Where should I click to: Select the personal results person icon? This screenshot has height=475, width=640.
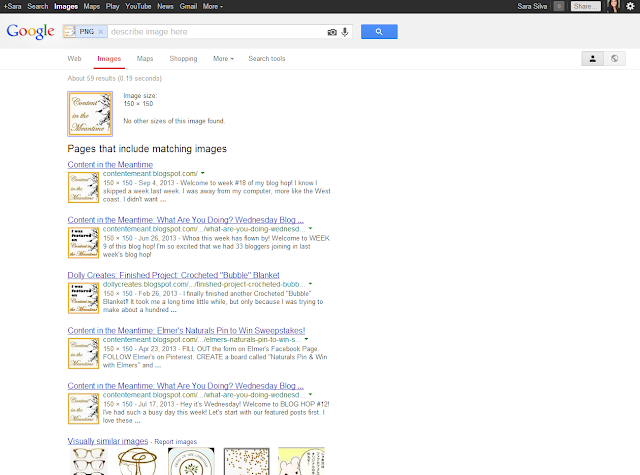click(x=593, y=59)
